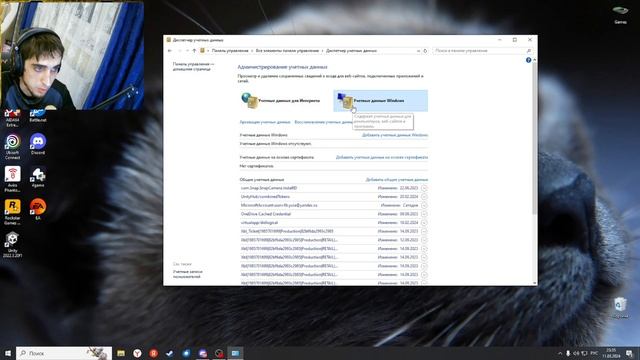The height and width of the screenshot is (360, 640).
Task: Show hidden system tray icons
Action: [560, 353]
